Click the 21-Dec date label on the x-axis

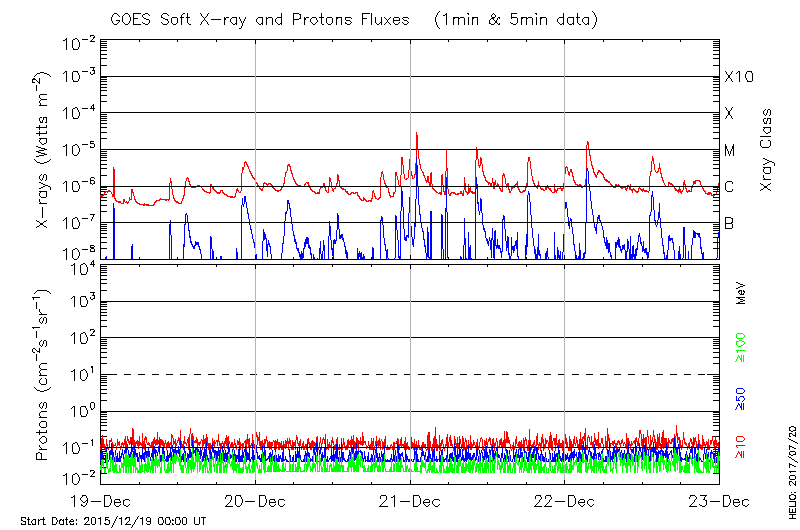pyautogui.click(x=410, y=501)
